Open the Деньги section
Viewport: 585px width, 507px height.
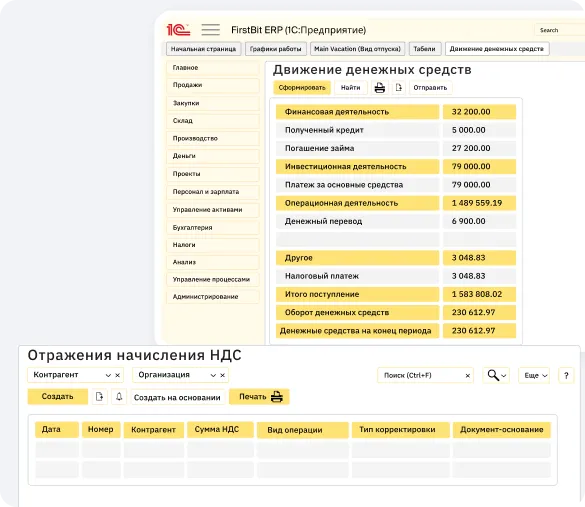[213, 156]
